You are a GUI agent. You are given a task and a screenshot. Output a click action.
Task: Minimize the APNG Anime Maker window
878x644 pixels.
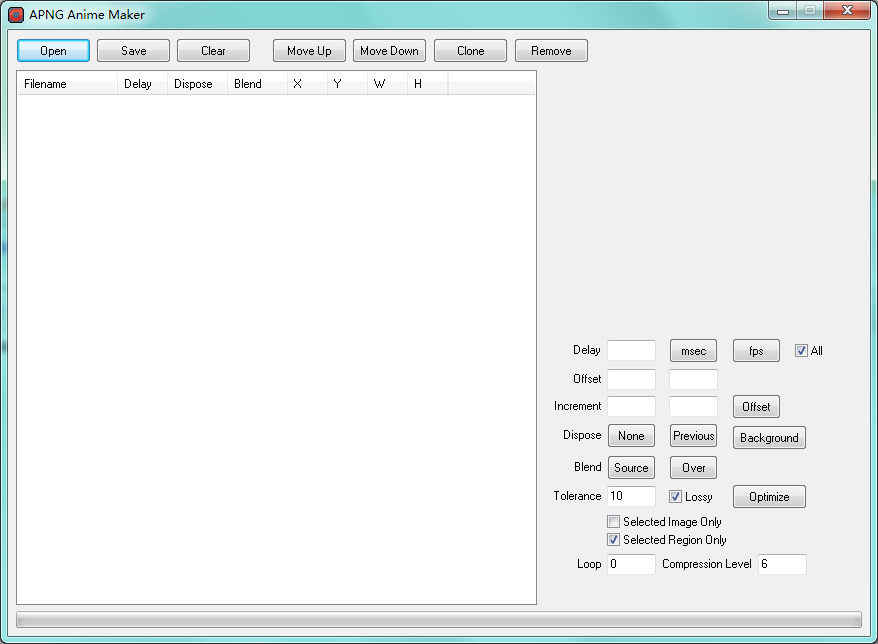point(783,11)
